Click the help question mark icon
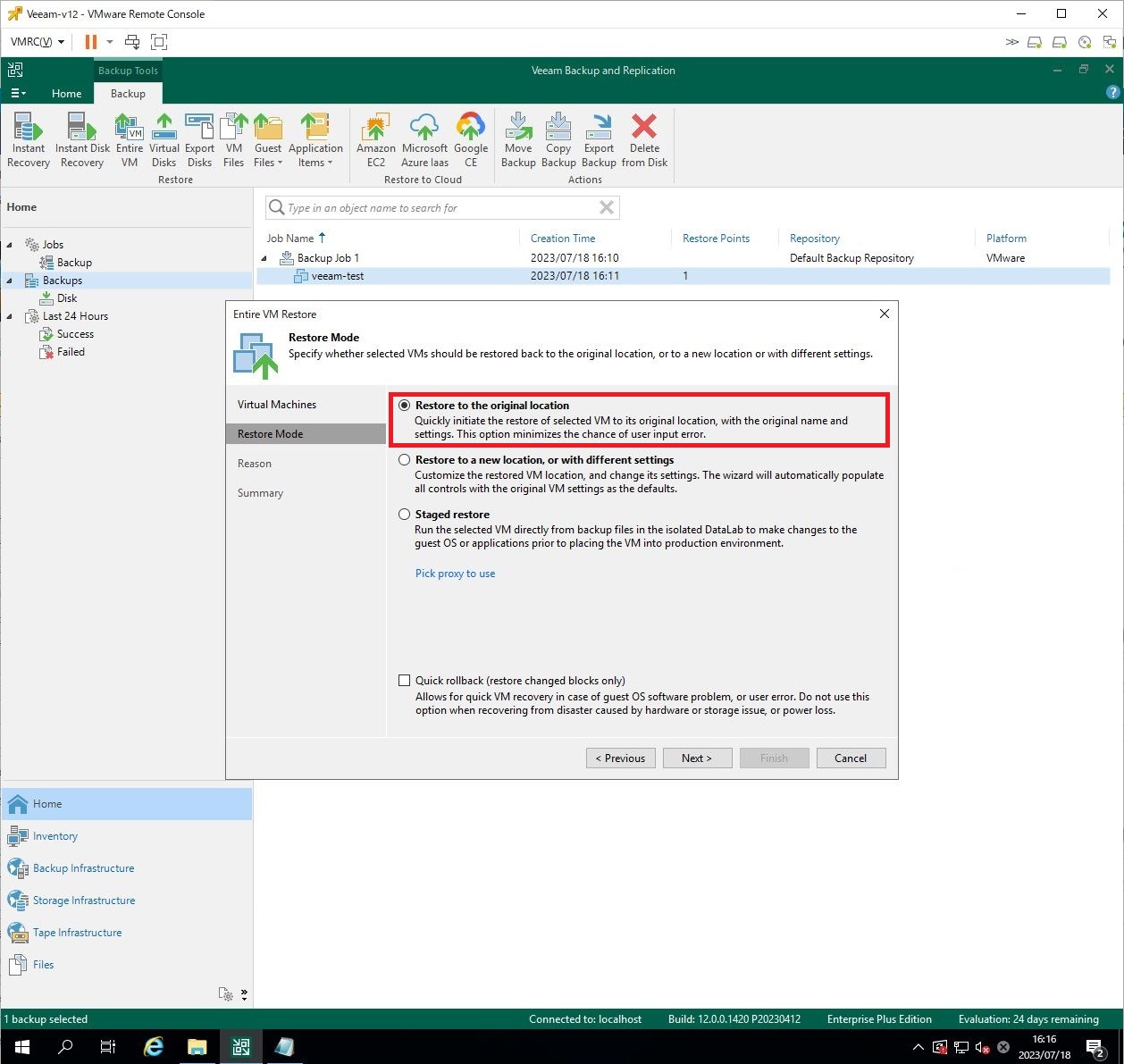The height and width of the screenshot is (1064, 1124). coord(1112,92)
